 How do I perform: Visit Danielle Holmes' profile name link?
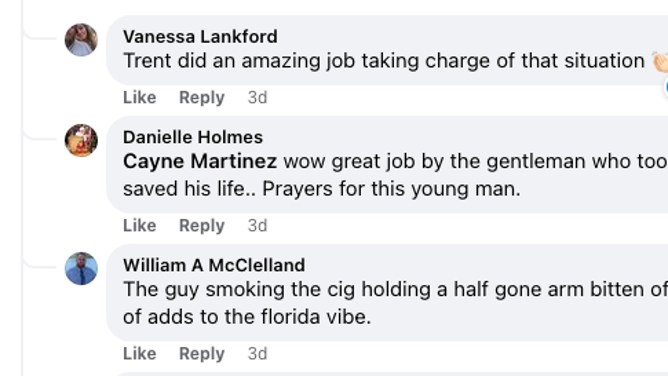coord(193,137)
